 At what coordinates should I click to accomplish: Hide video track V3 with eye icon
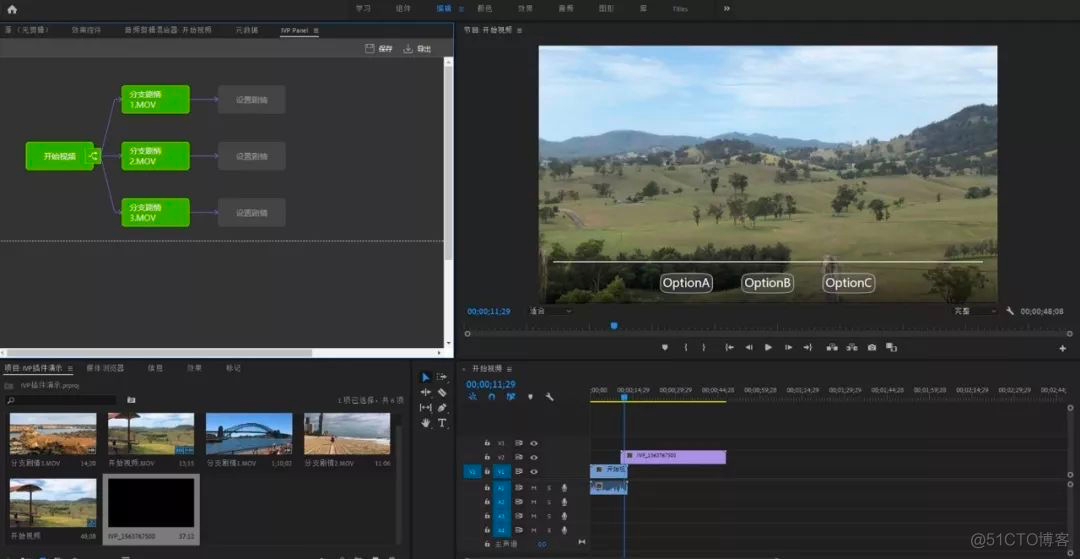(533, 443)
